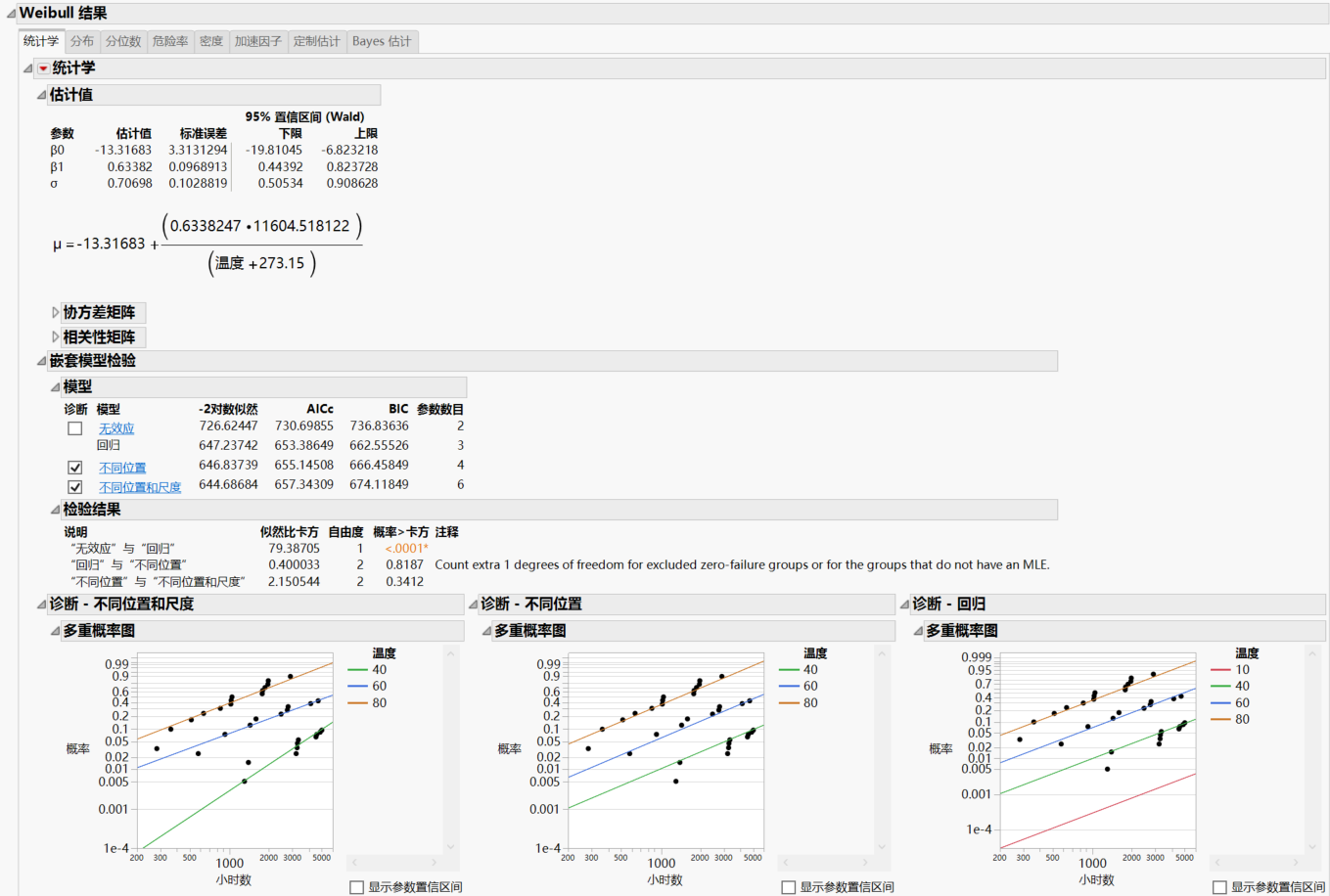Click the 无效应 model link
The width and height of the screenshot is (1330, 896).
pyautogui.click(x=116, y=427)
